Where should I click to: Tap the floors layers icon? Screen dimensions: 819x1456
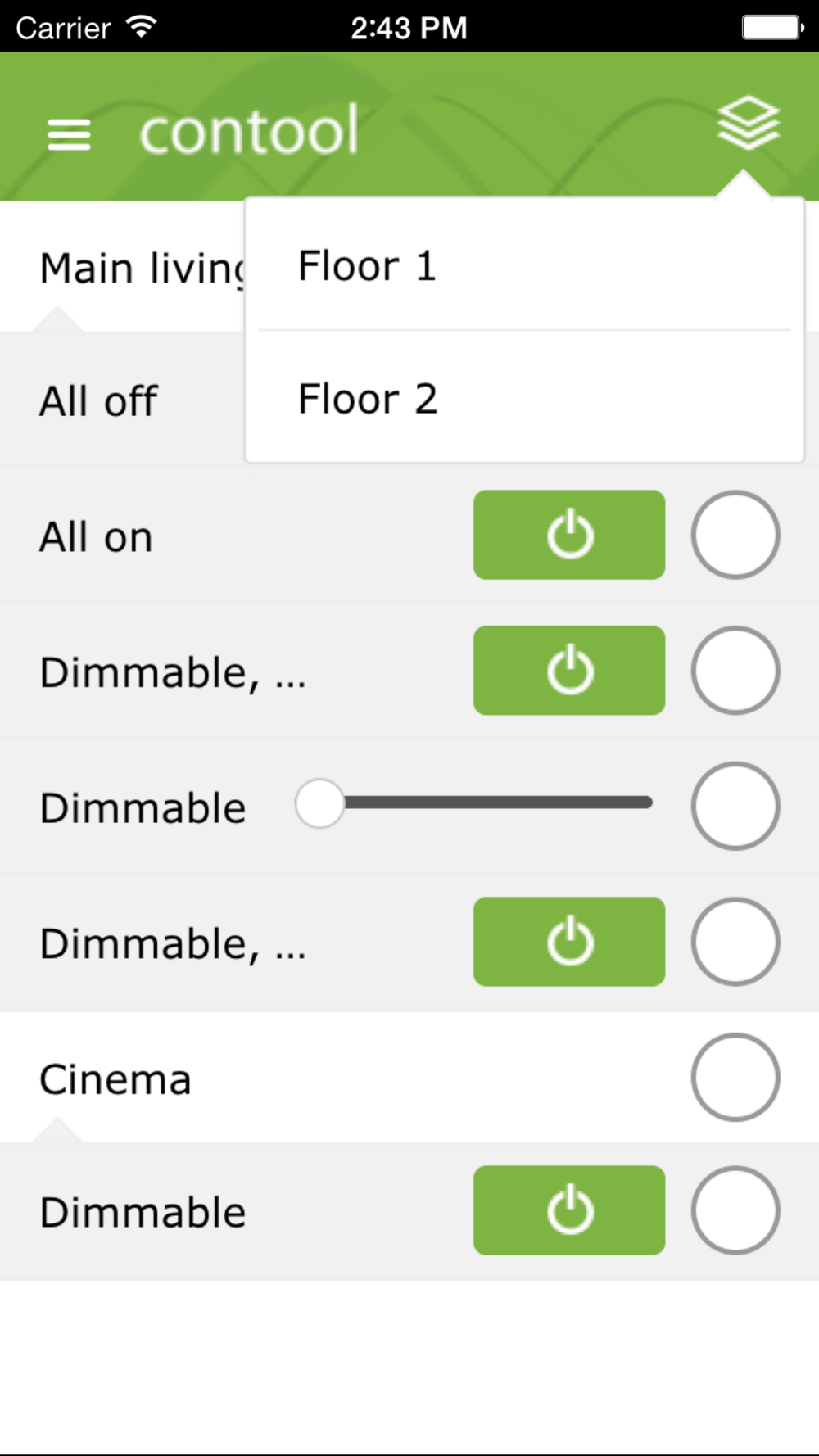[x=748, y=124]
